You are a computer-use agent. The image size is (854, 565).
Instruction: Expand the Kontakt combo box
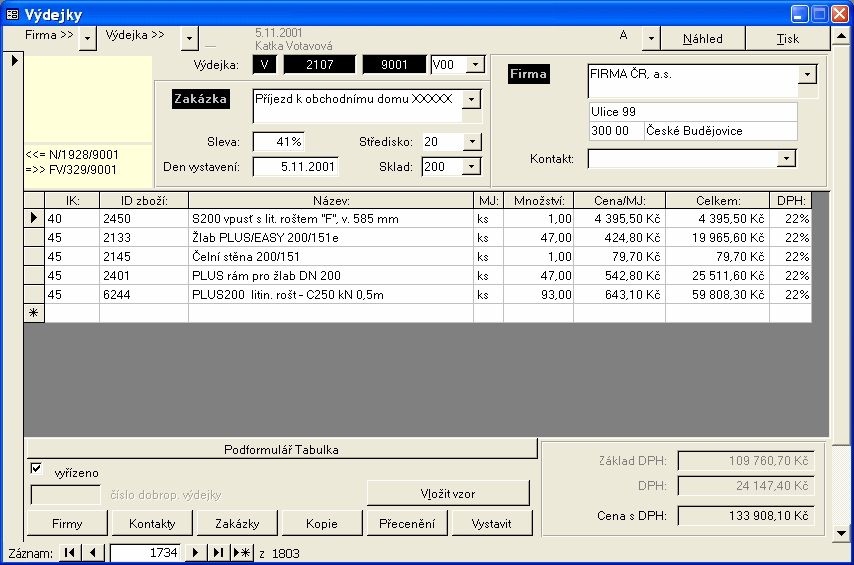point(786,159)
